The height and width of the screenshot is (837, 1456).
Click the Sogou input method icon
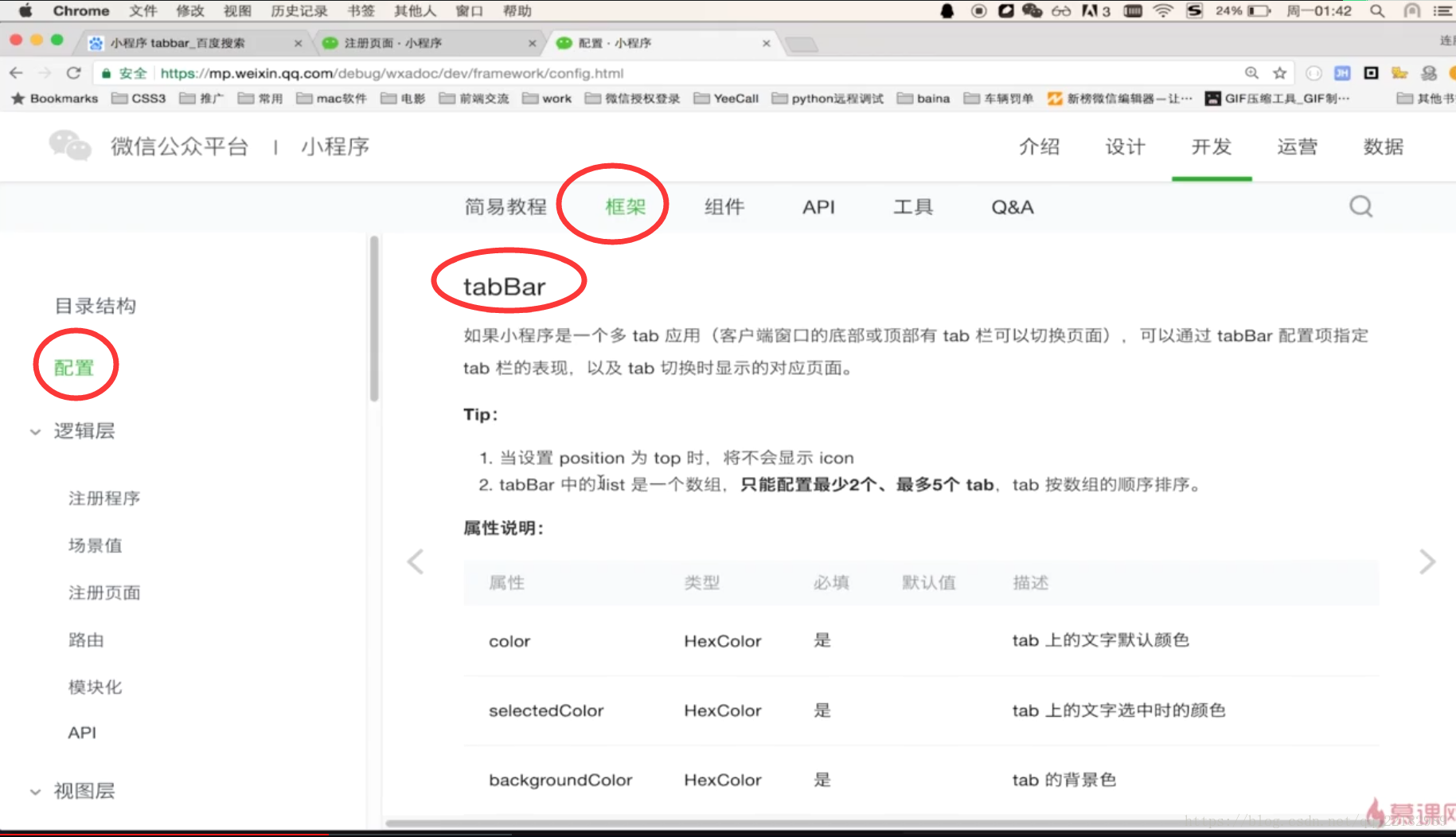click(1194, 10)
